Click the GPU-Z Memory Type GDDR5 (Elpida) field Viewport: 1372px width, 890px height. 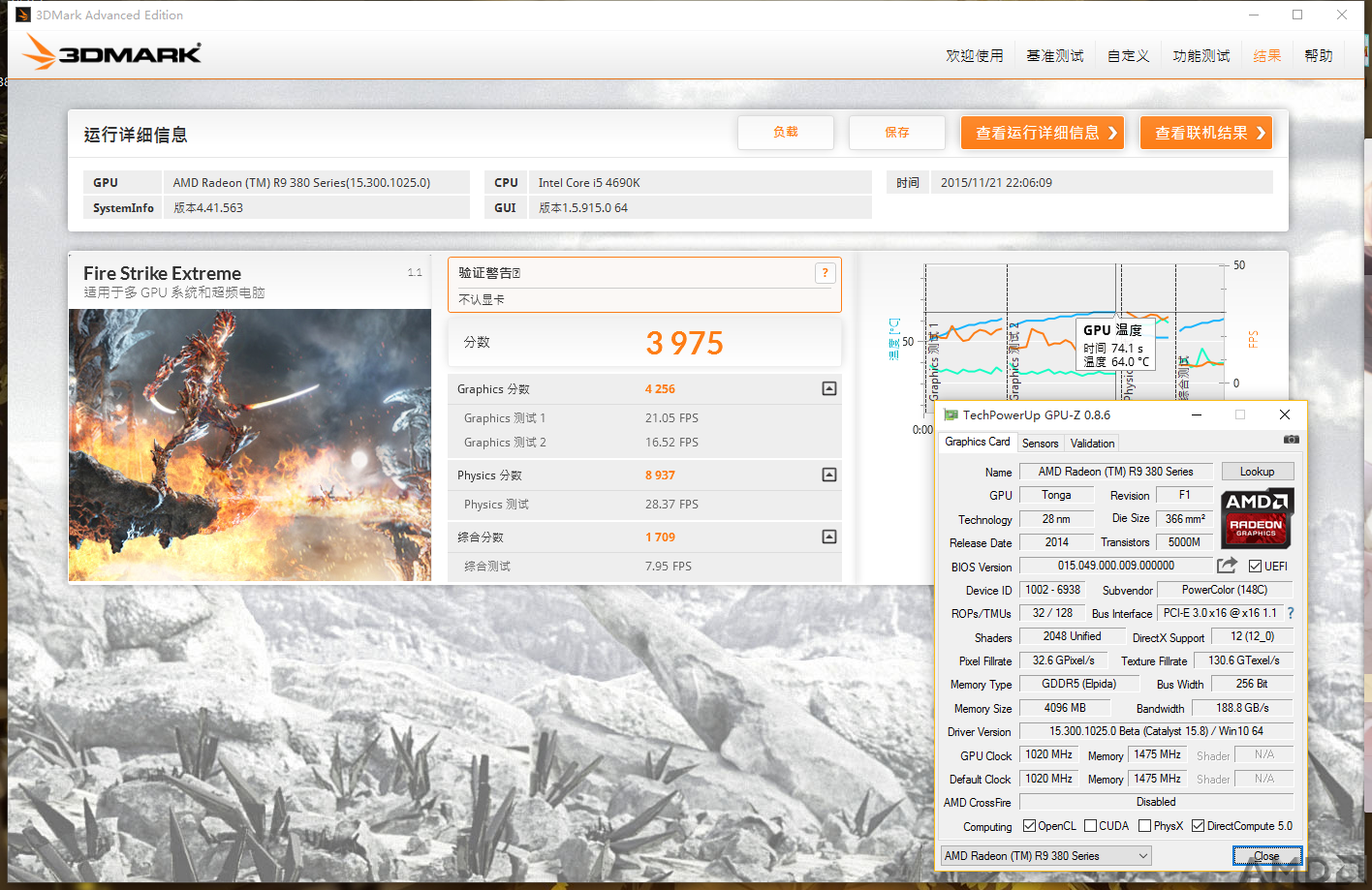point(1078,684)
